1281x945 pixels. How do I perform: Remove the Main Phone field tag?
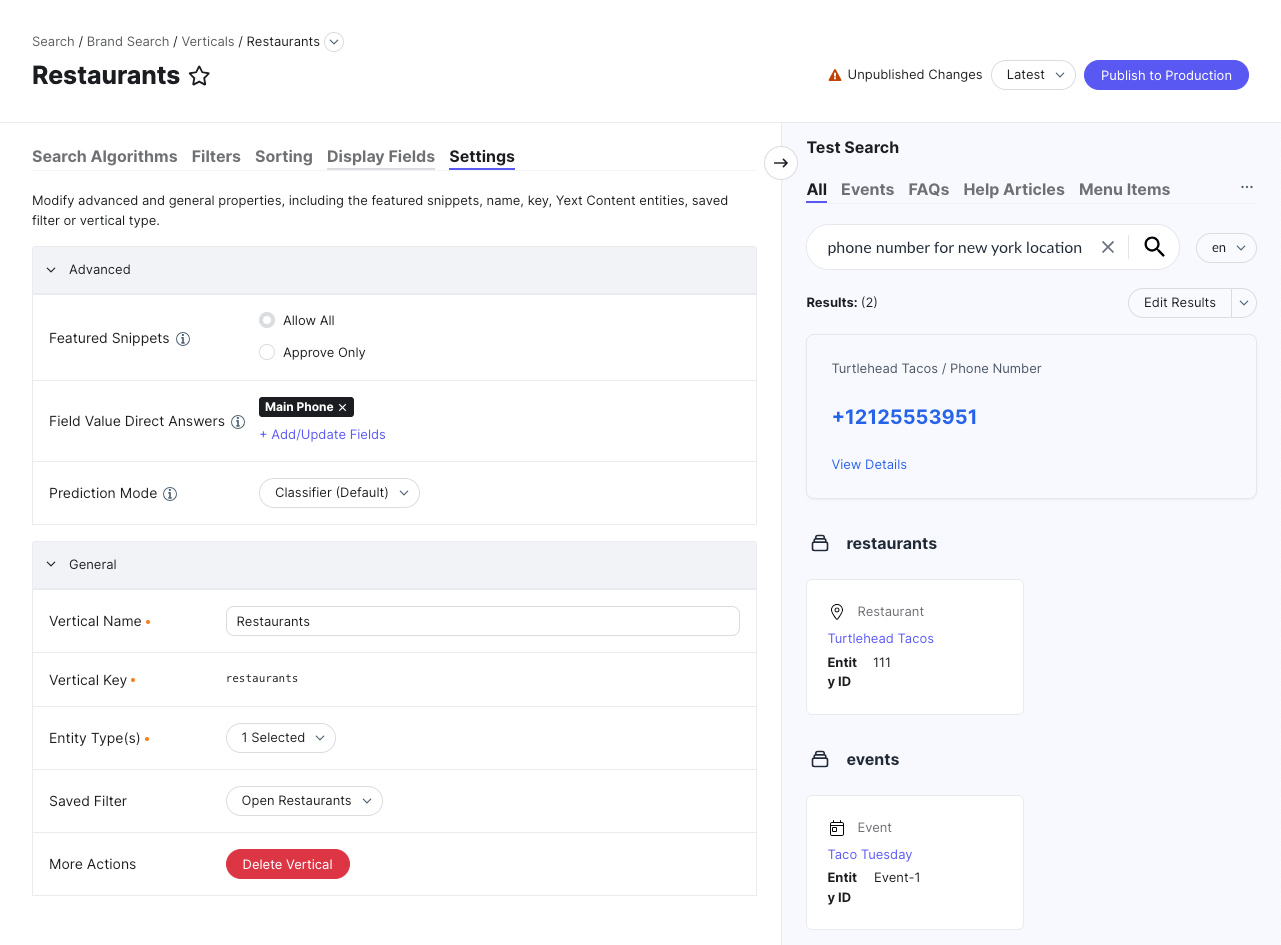tap(342, 407)
